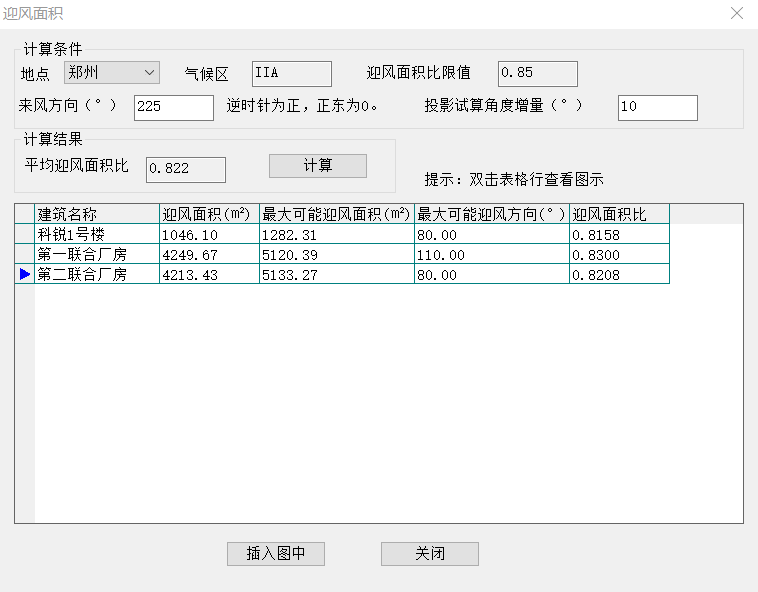Click the 最大可能迎风面积(m²) column header
Screen dimensions: 758x592
click(x=336, y=214)
